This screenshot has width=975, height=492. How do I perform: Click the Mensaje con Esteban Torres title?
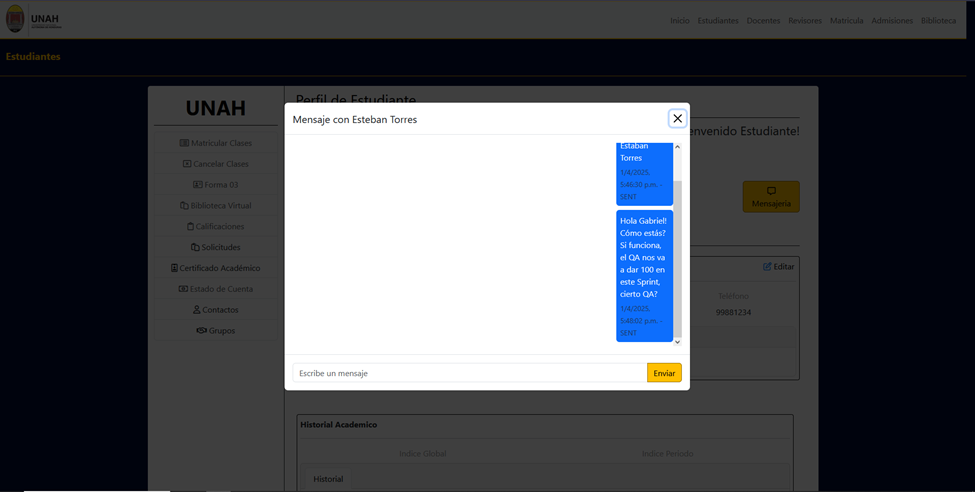click(355, 120)
